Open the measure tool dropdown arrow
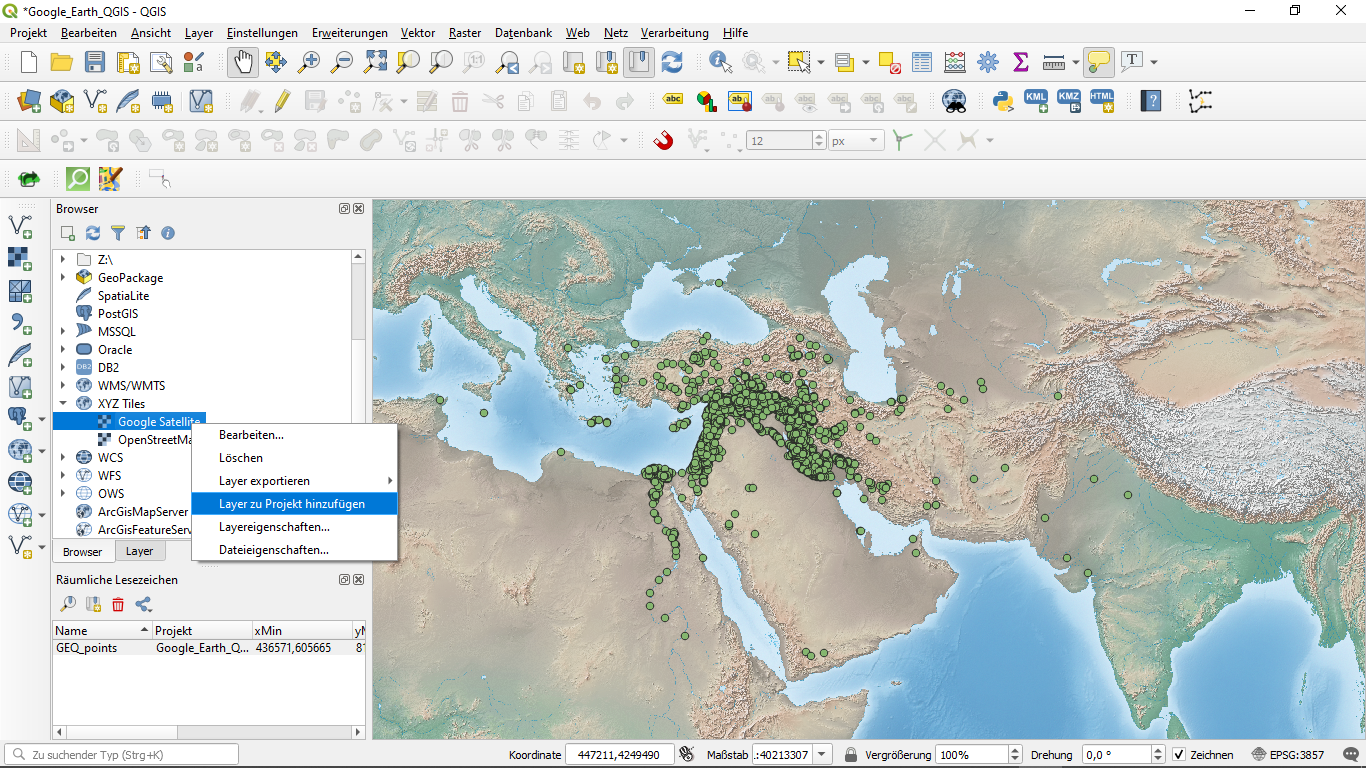Image resolution: width=1366 pixels, height=768 pixels. pos(1075,62)
